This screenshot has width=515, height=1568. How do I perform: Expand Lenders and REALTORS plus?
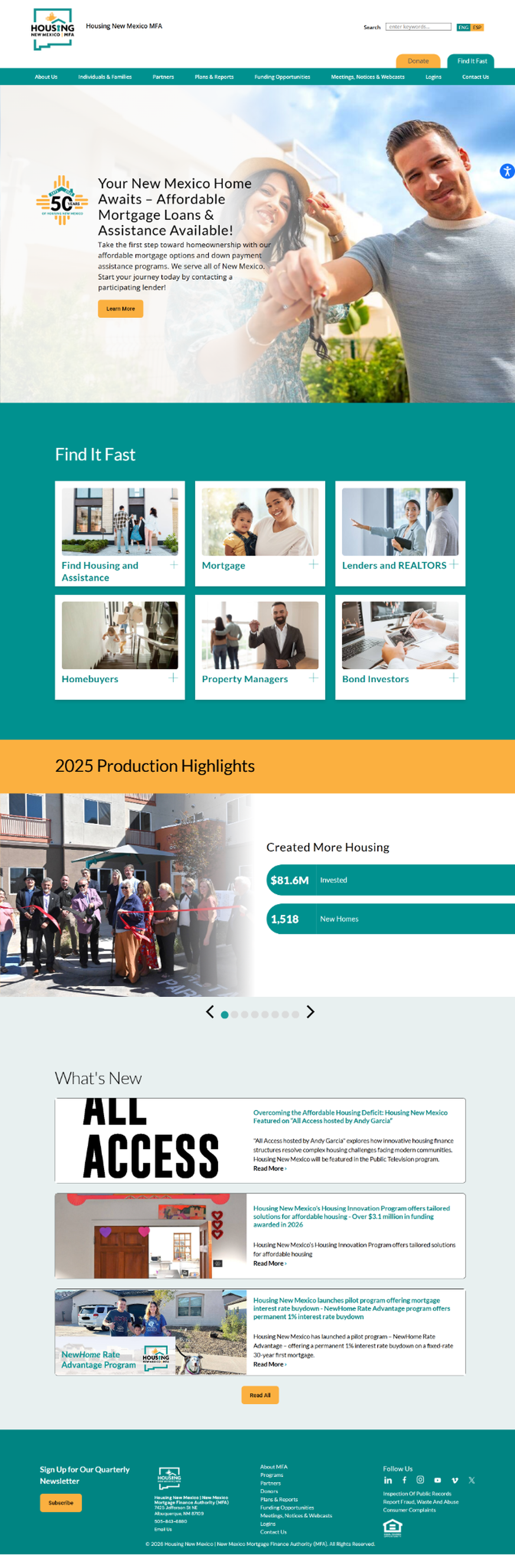coord(454,564)
